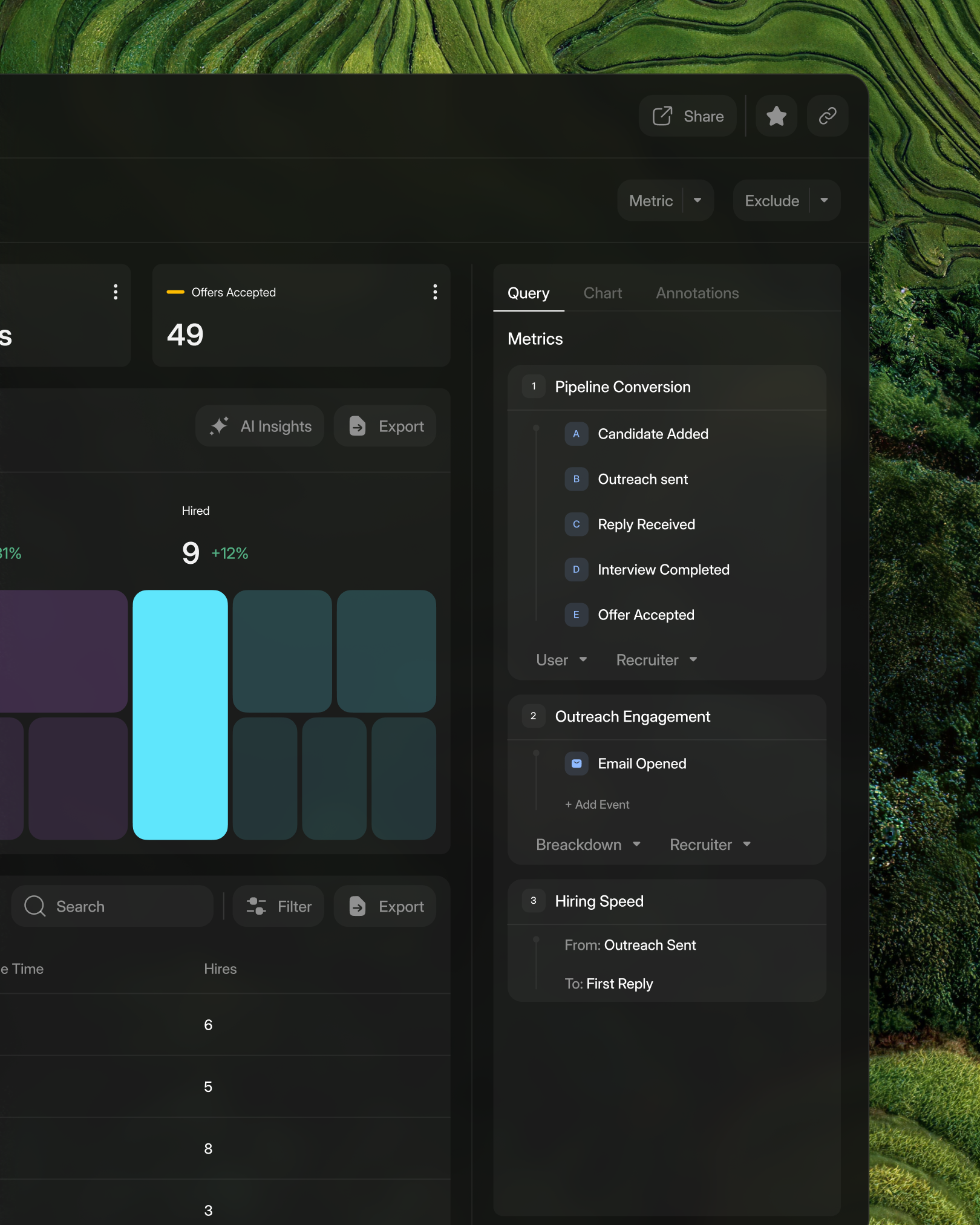This screenshot has width=980, height=1225.
Task: Copy link using the chain icon
Action: tap(827, 116)
